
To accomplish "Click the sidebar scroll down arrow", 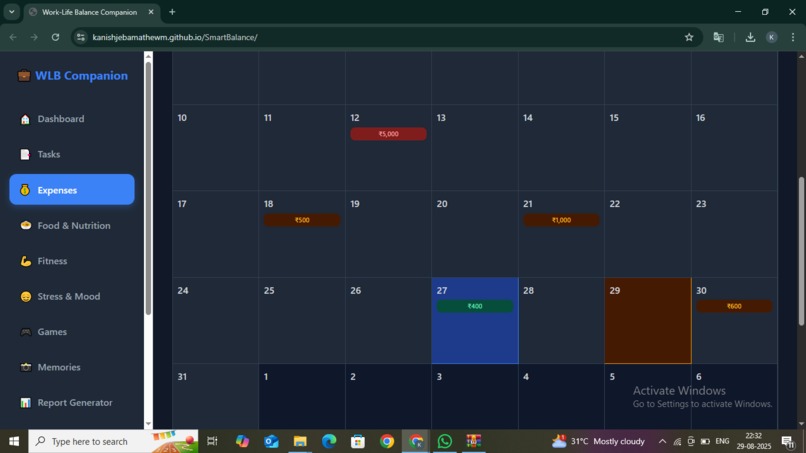I will (148, 424).
